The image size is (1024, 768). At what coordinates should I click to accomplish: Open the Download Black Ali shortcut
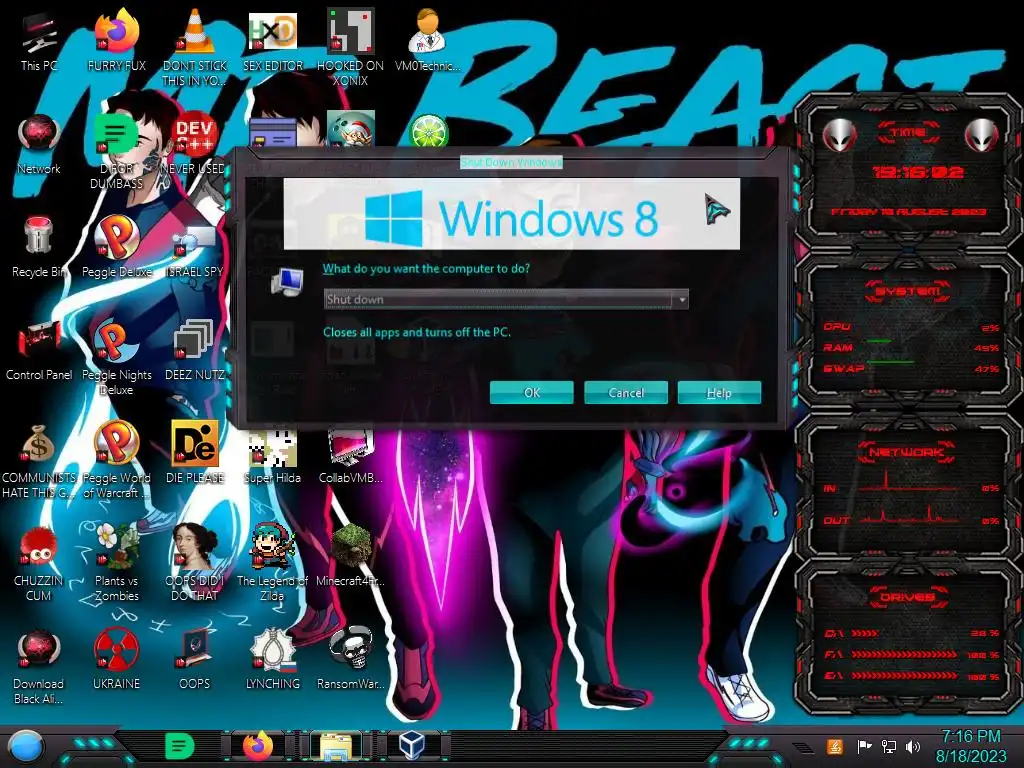tap(39, 666)
